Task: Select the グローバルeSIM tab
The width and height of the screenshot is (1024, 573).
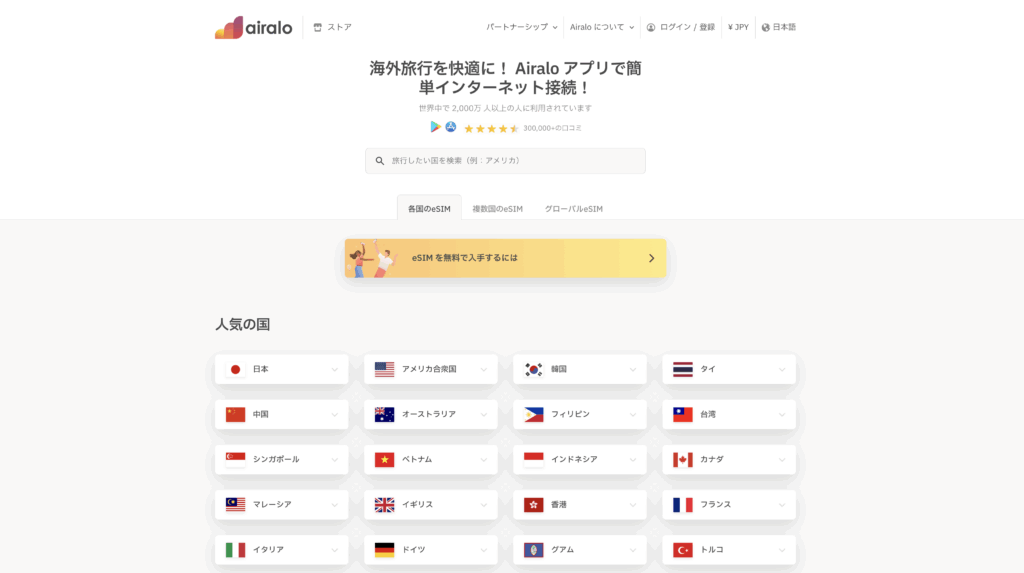Action: (573, 209)
